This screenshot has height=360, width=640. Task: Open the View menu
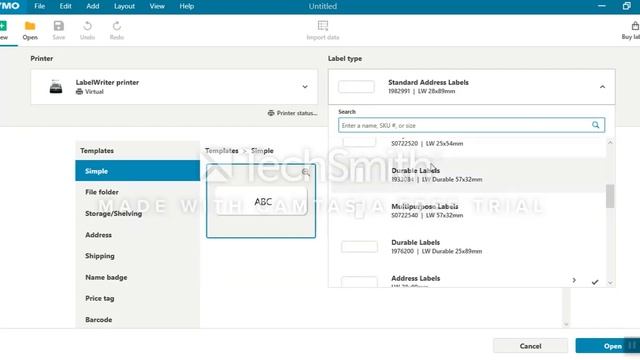tap(157, 6)
